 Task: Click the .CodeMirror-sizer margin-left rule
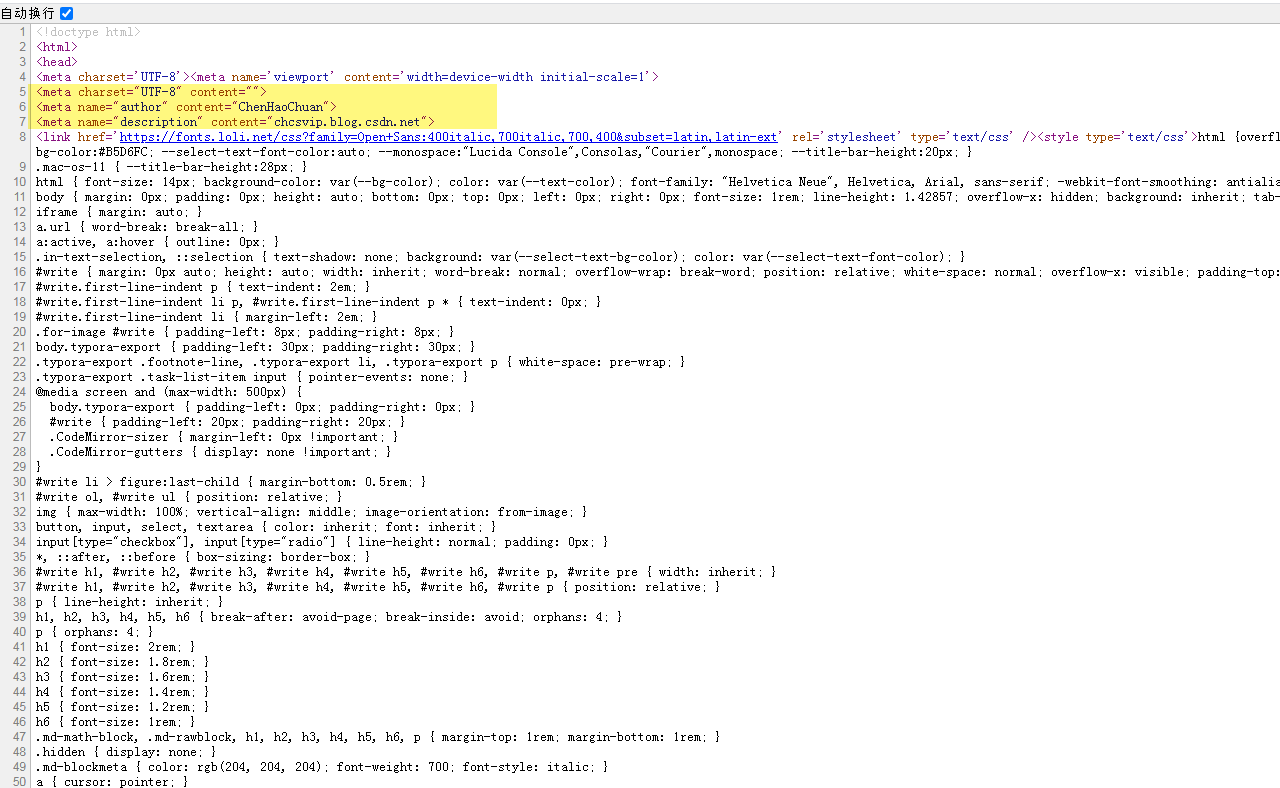click(224, 437)
